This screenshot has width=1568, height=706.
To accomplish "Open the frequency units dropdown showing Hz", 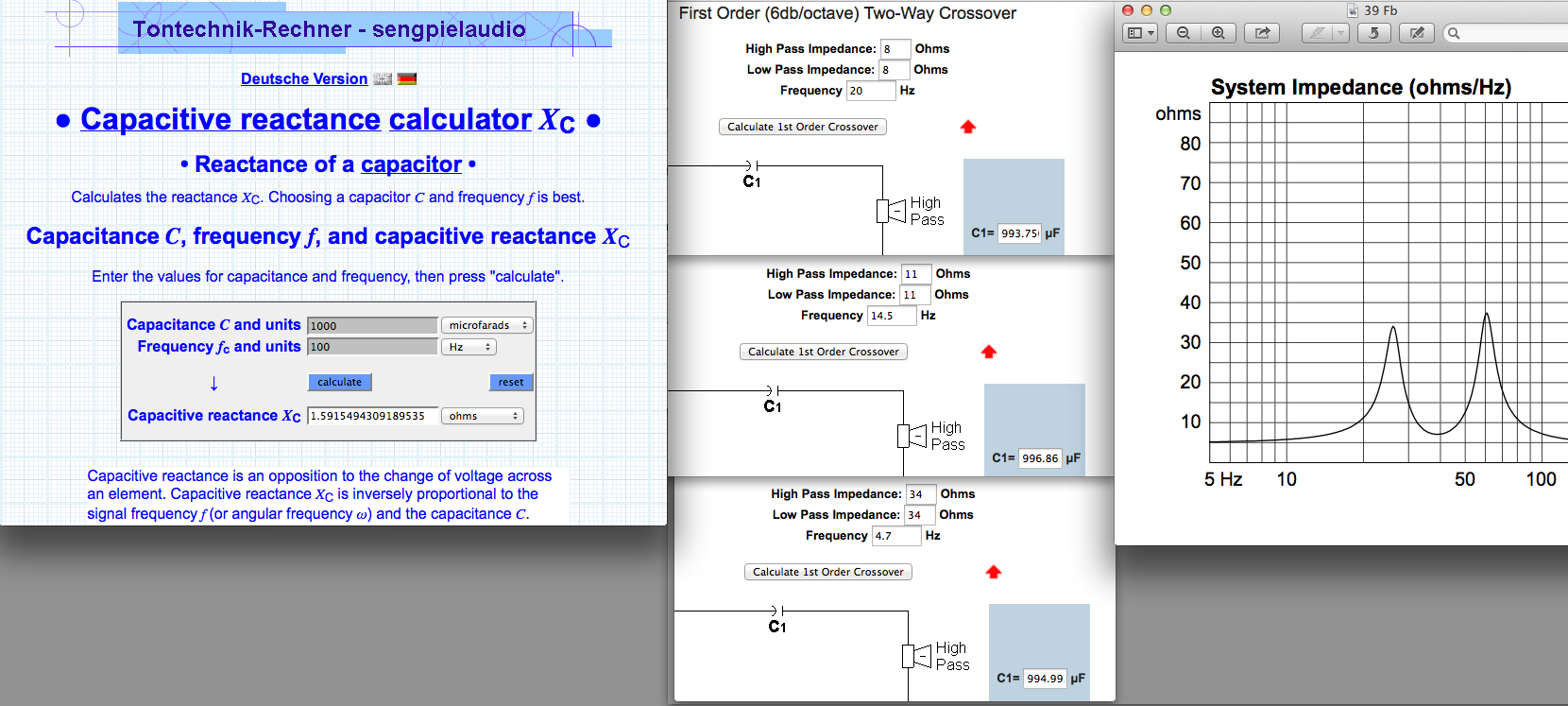I will [x=469, y=347].
